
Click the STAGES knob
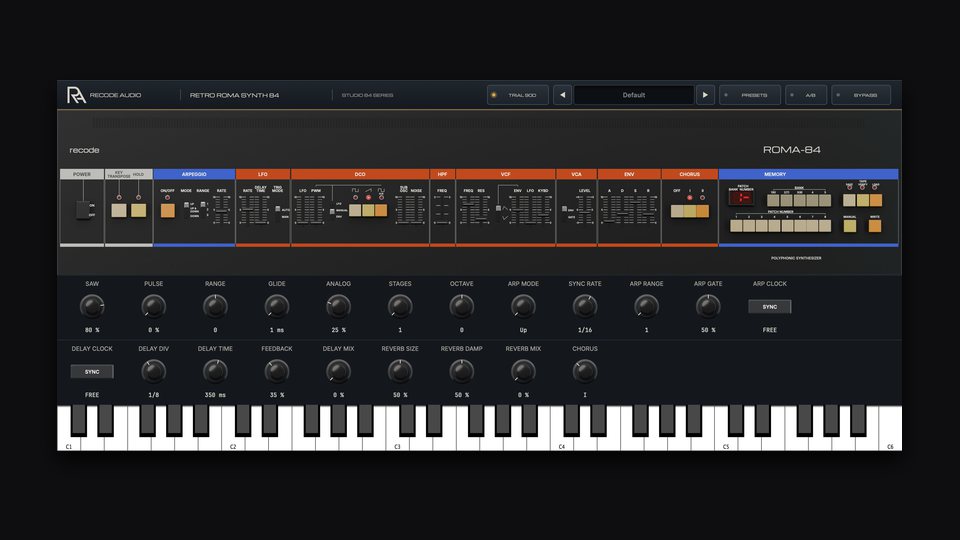coord(400,306)
